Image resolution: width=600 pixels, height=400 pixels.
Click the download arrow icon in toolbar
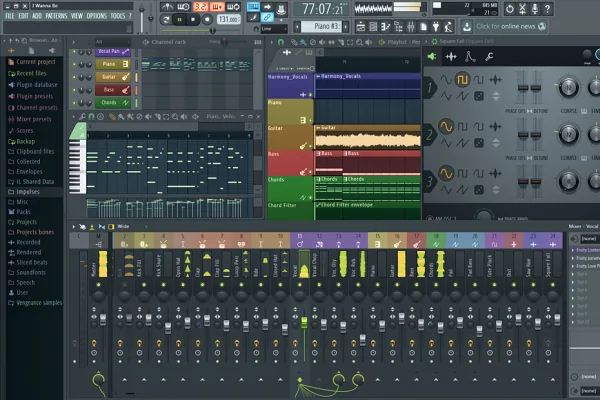466,26
